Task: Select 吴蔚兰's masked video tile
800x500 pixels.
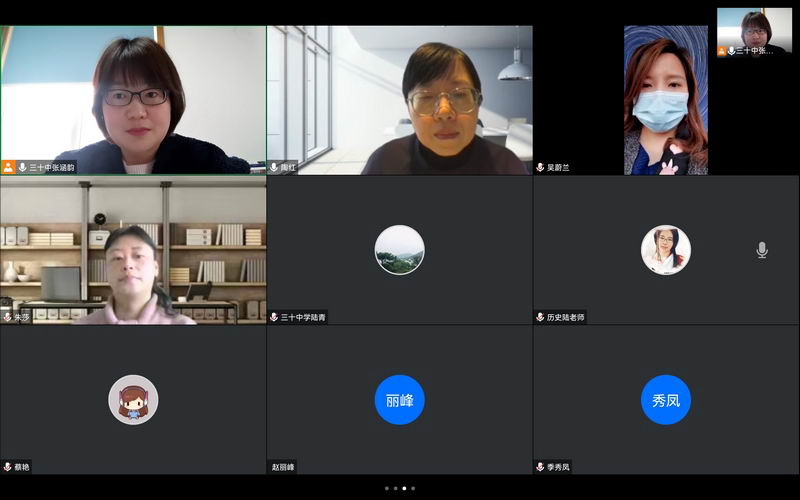Action: point(666,100)
